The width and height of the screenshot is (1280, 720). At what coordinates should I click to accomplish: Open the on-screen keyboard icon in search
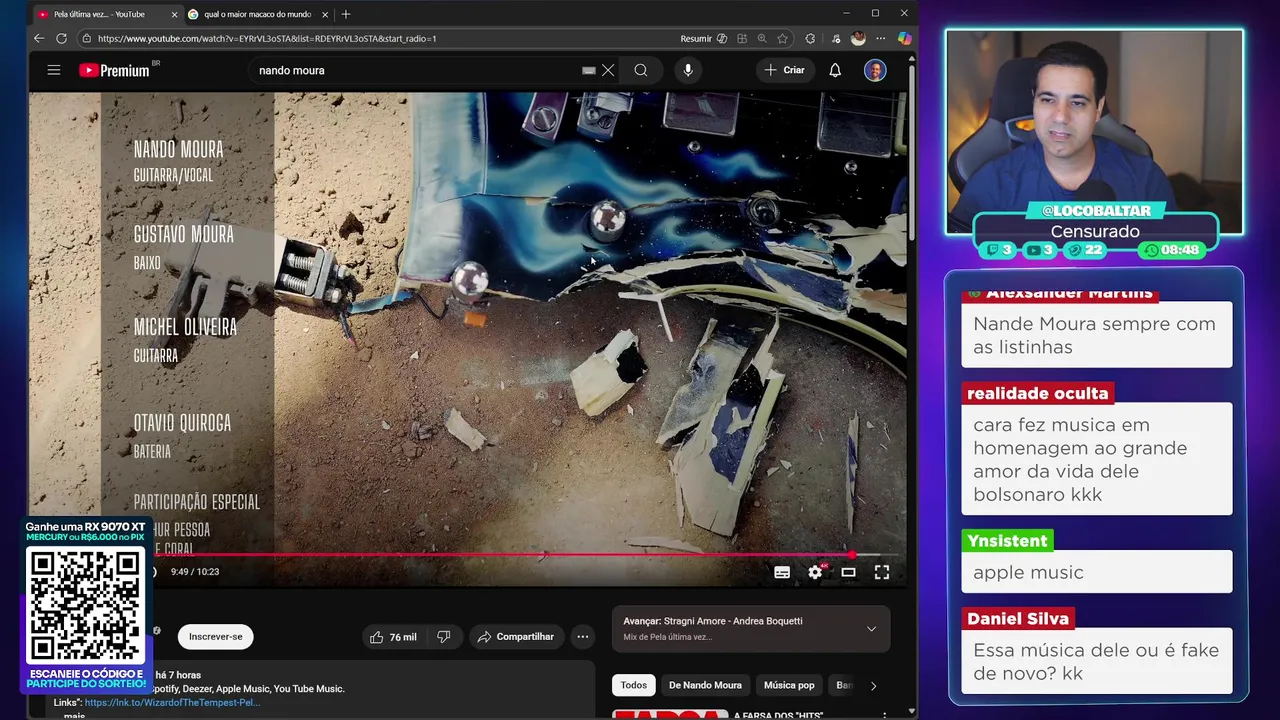pos(589,70)
